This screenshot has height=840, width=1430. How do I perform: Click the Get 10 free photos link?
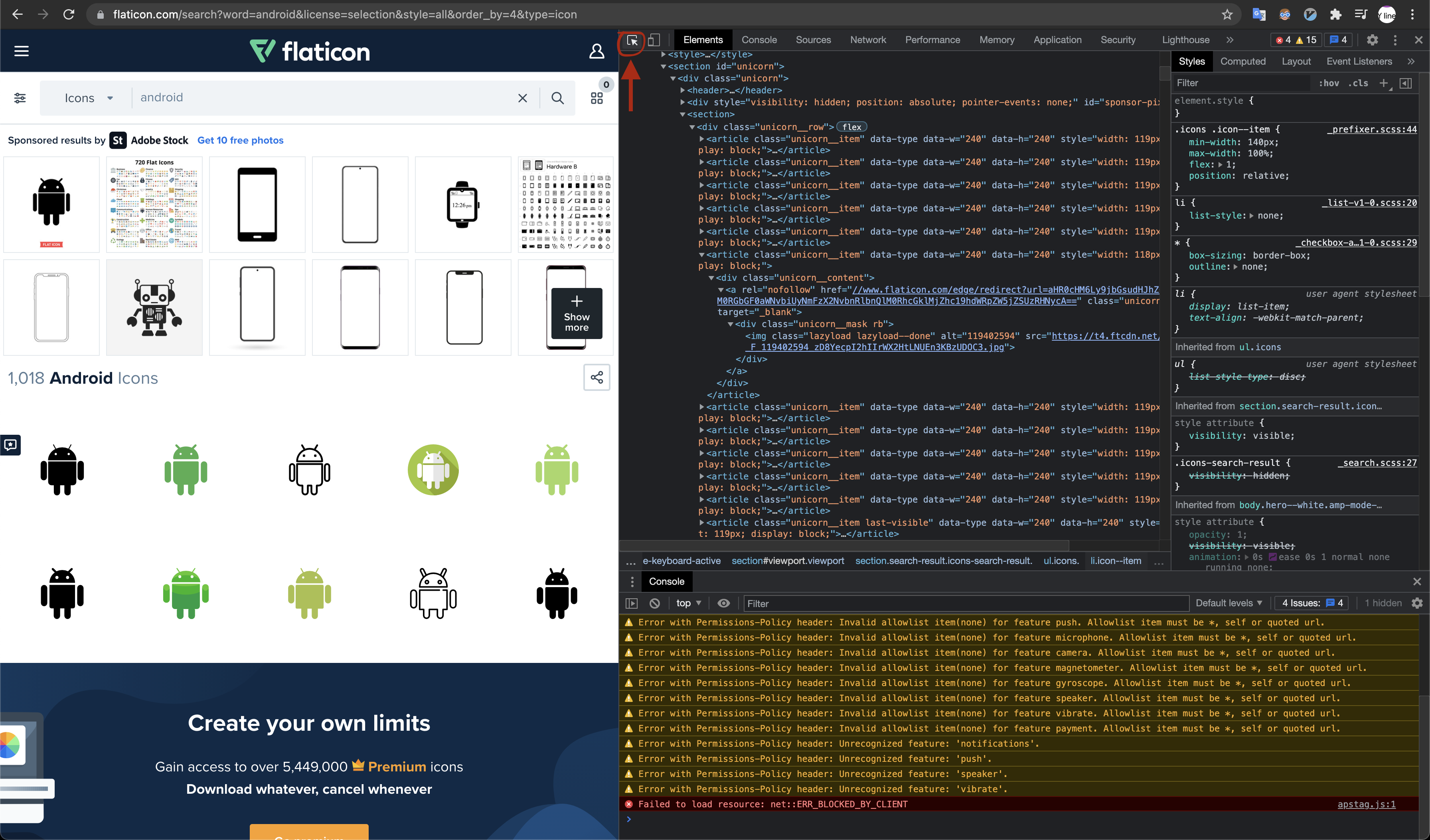[x=240, y=141]
